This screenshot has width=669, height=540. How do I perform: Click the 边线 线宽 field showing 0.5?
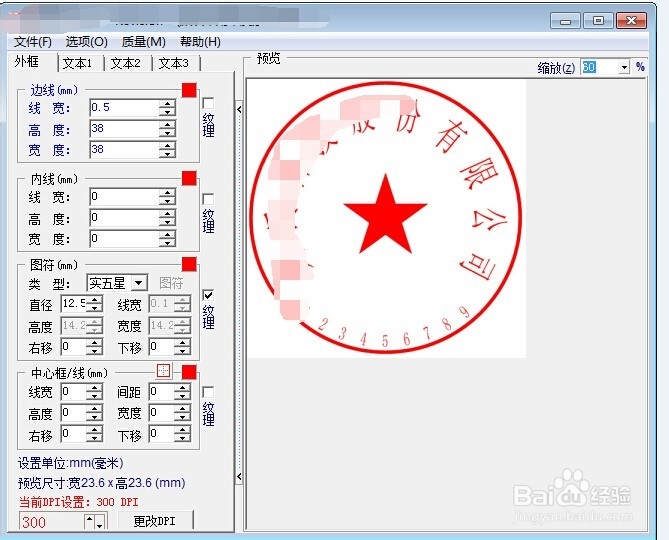point(124,107)
